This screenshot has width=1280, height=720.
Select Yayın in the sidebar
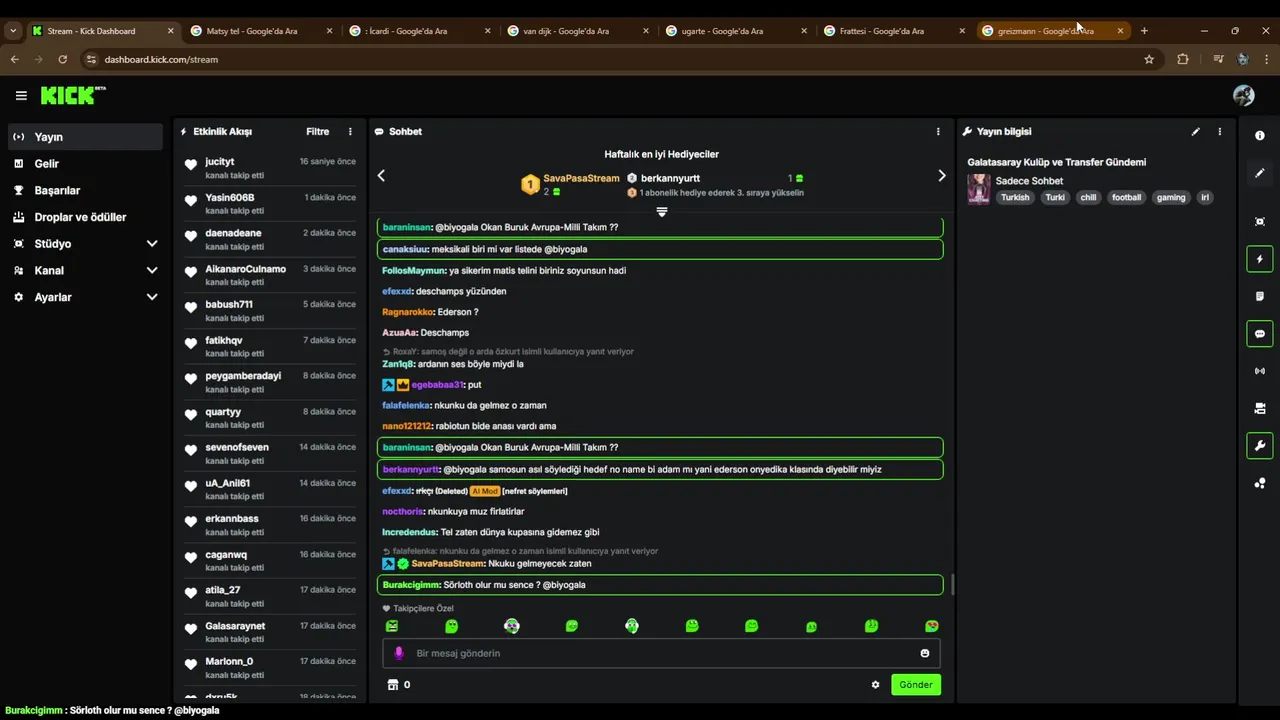(x=85, y=137)
